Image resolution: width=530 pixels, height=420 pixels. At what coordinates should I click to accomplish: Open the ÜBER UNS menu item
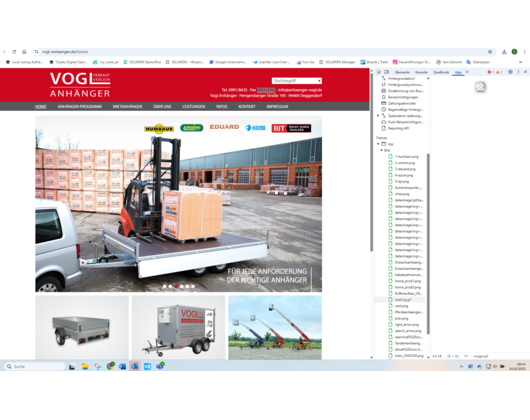point(162,106)
